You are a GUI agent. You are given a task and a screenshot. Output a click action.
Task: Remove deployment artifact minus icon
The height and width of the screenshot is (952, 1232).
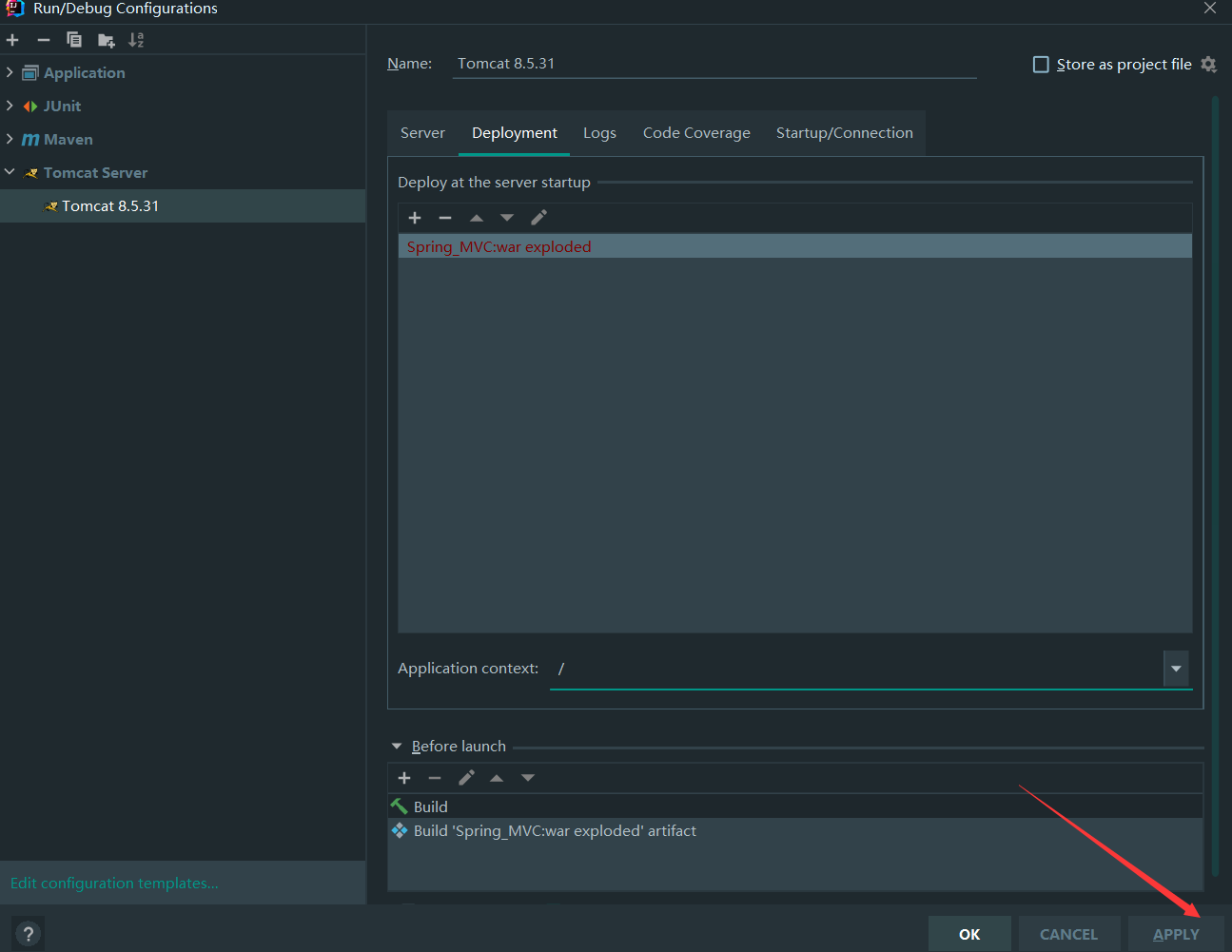click(x=444, y=218)
